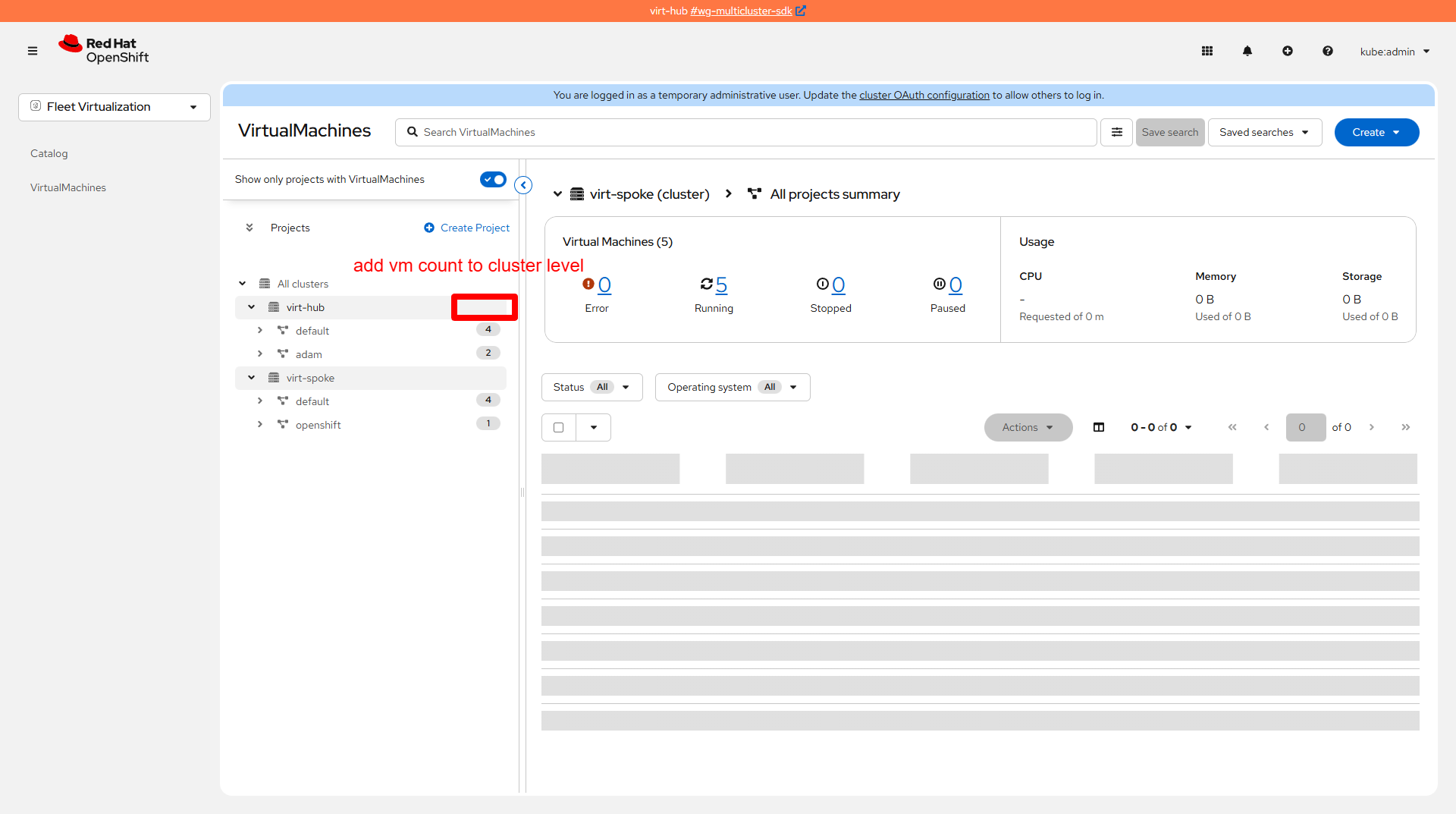This screenshot has height=814, width=1456.
Task: Check the select all rows checkbox
Action: click(559, 427)
